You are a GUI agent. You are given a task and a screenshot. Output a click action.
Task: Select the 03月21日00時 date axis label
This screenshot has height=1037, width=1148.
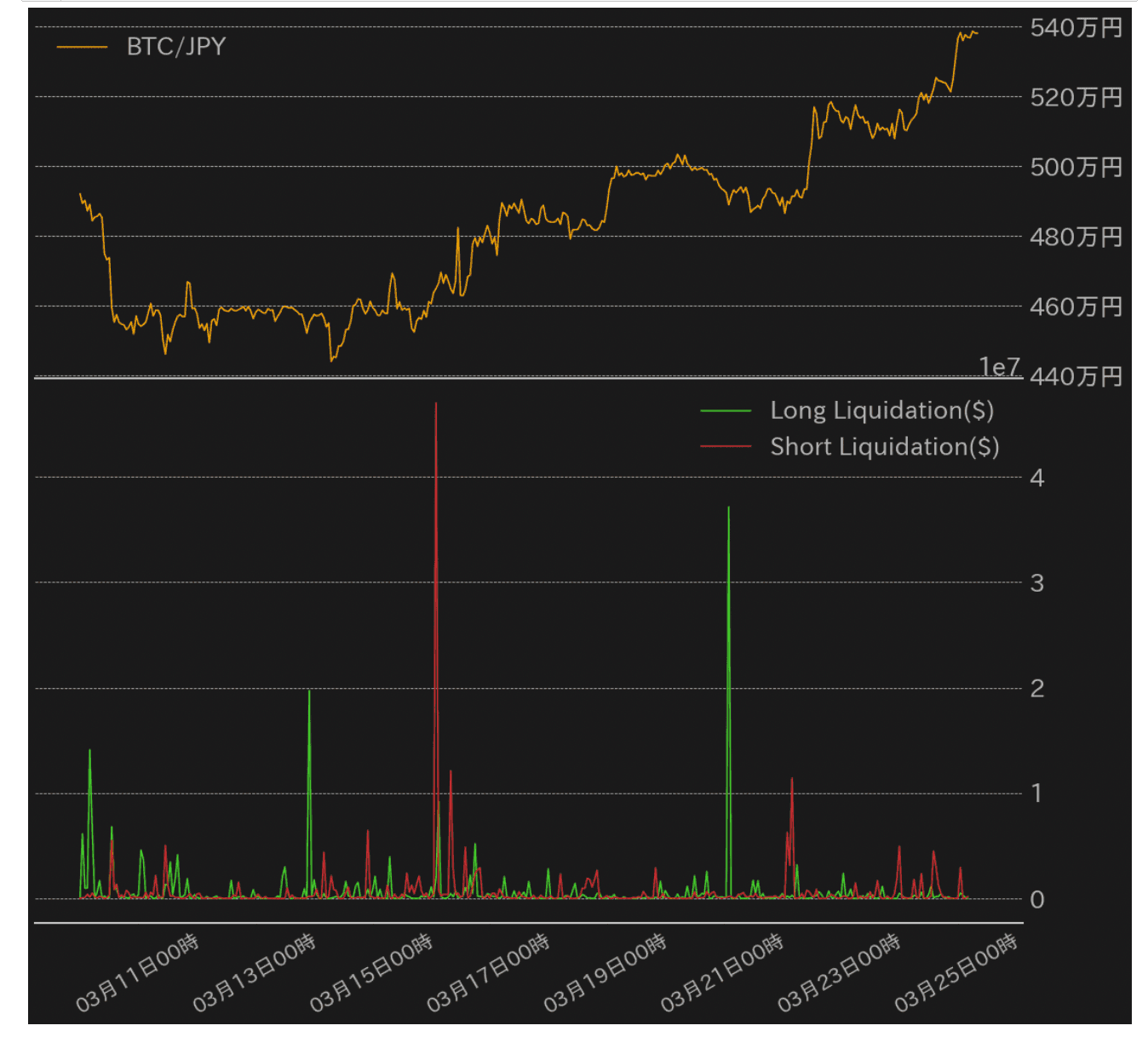coord(722,972)
